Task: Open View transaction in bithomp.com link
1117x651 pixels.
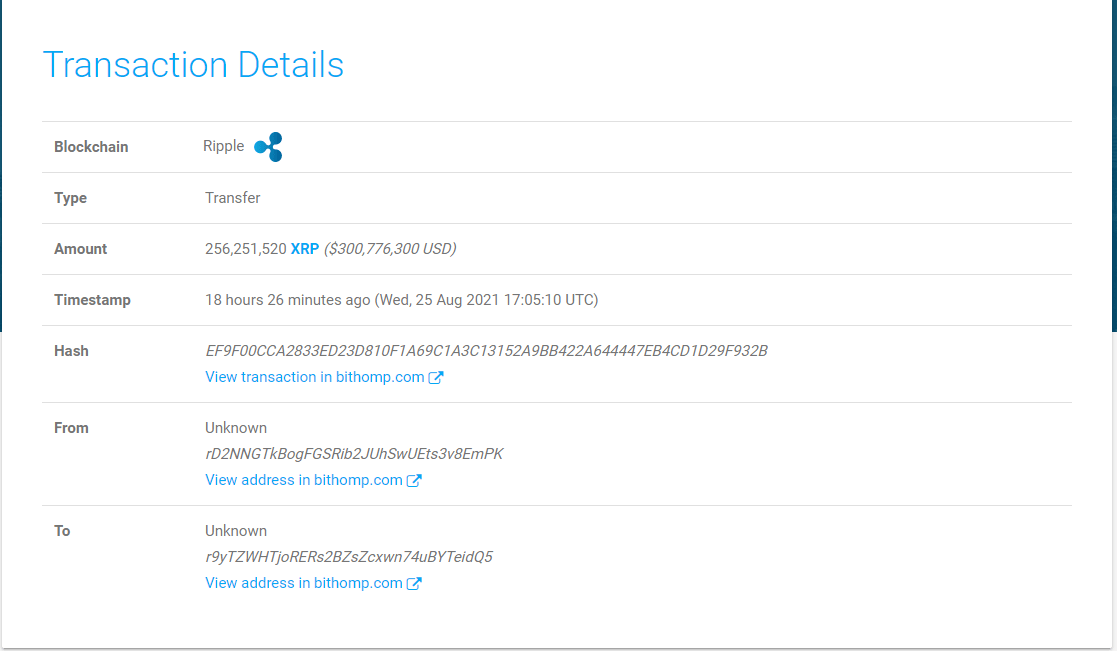Action: [315, 377]
